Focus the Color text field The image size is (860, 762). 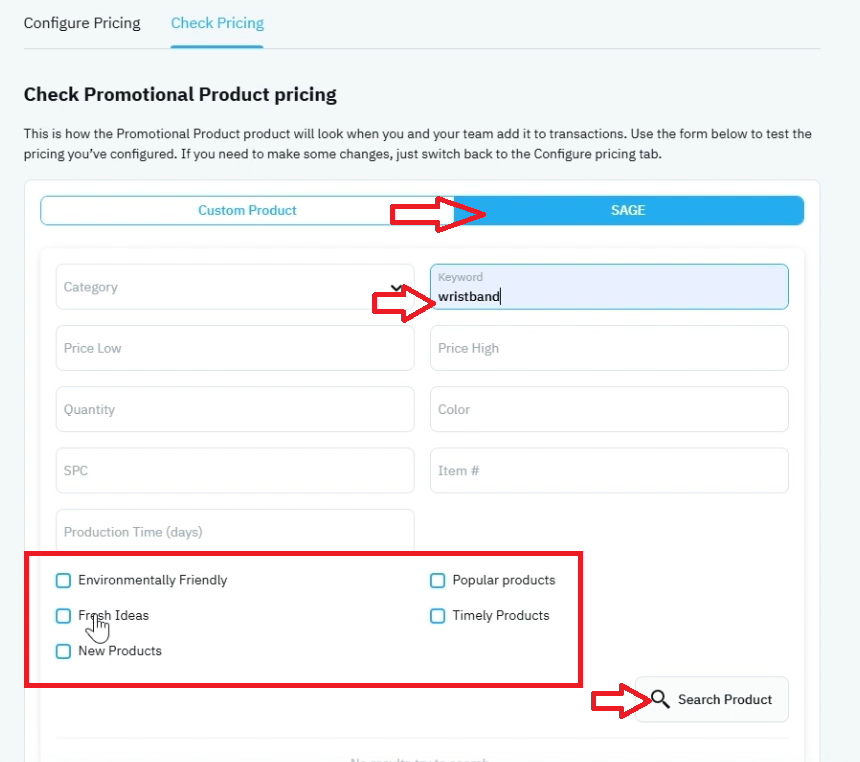[609, 409]
